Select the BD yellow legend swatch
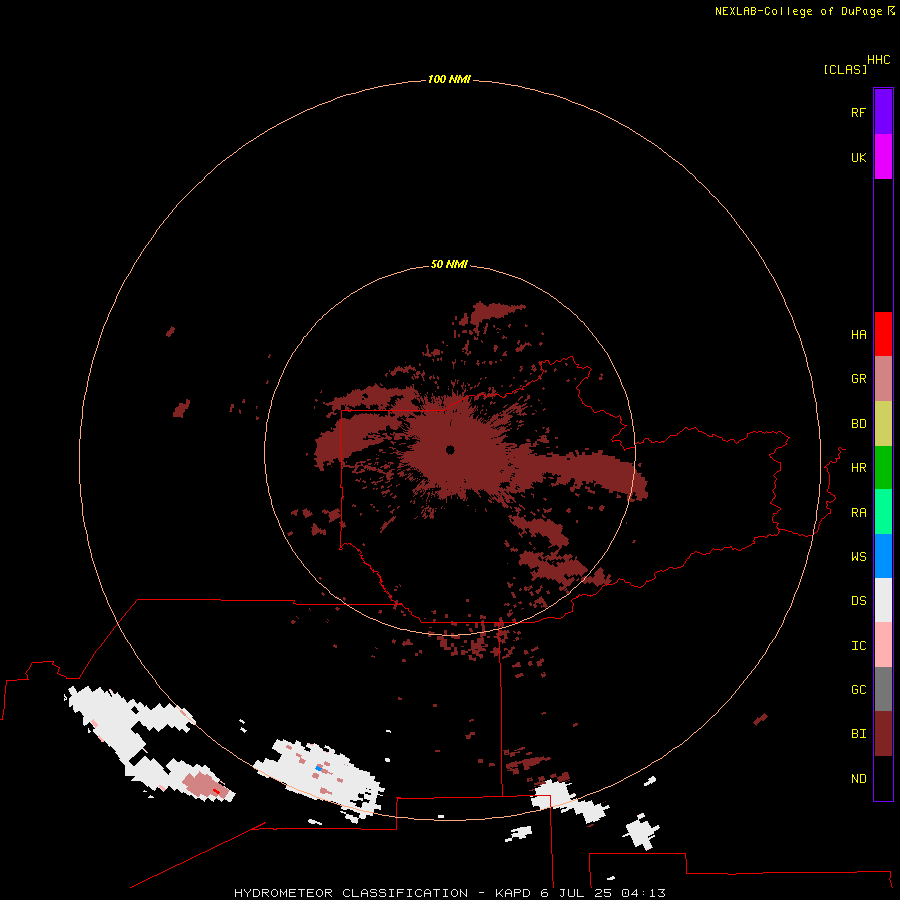This screenshot has width=900, height=900. 883,424
